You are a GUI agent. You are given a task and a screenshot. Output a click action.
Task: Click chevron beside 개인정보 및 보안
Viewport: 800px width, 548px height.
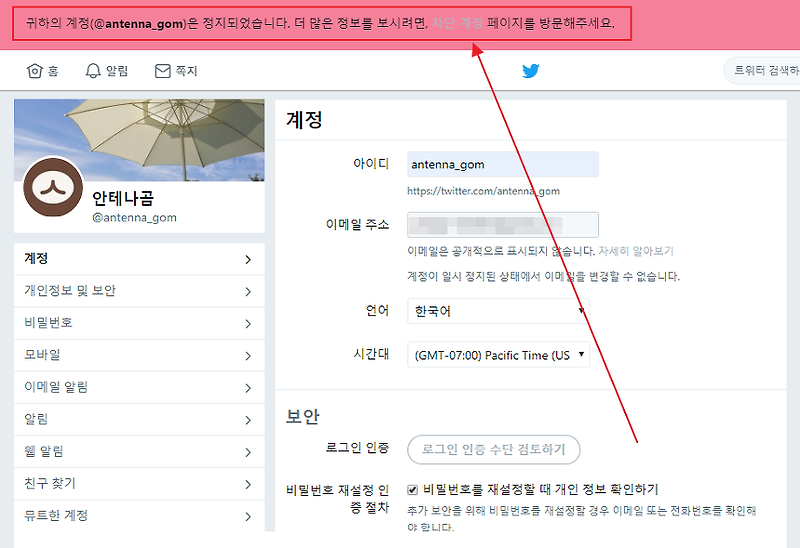[x=248, y=292]
